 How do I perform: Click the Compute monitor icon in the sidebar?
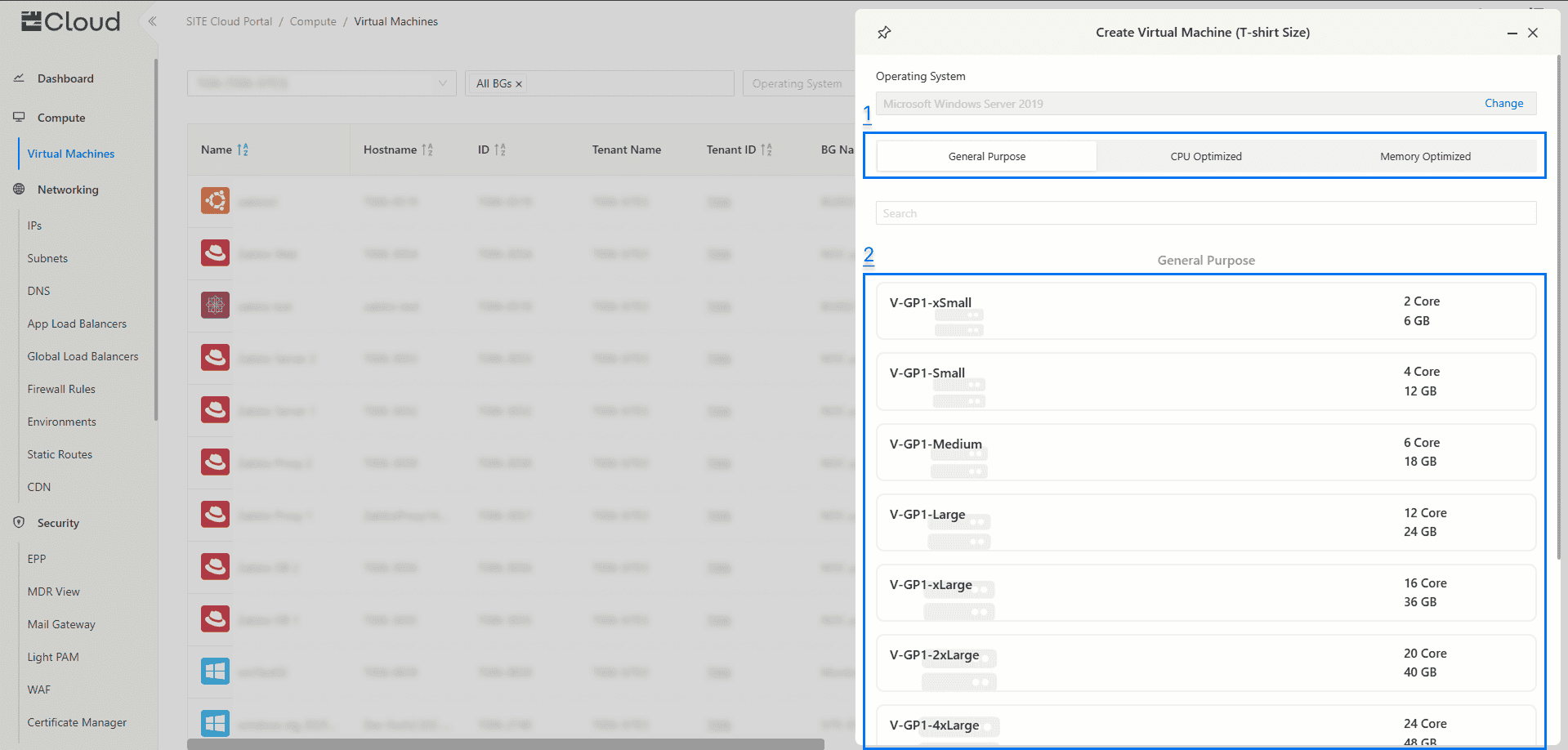point(19,118)
